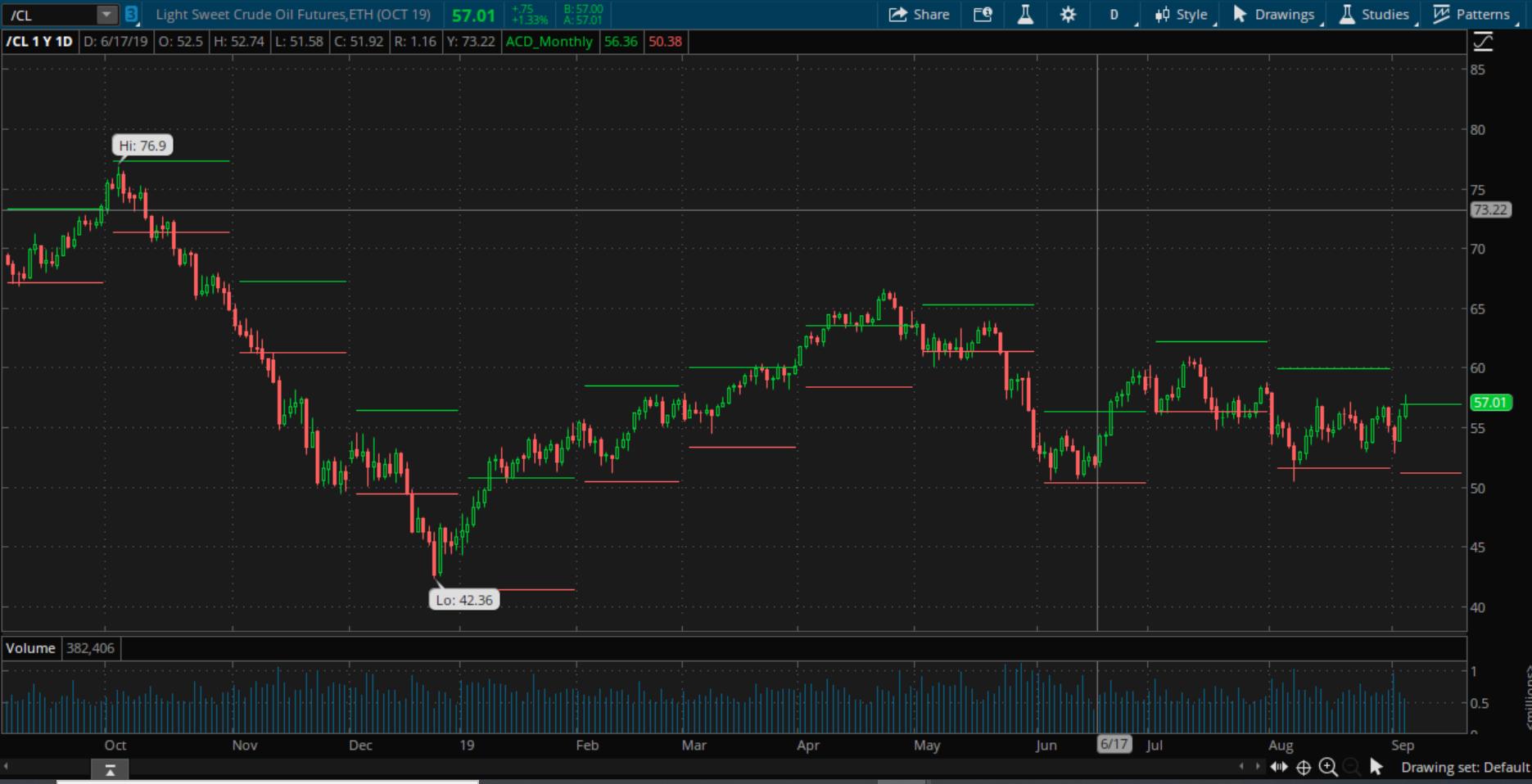
Task: Toggle the blue linked-symbol number 3 badge
Action: click(131, 14)
